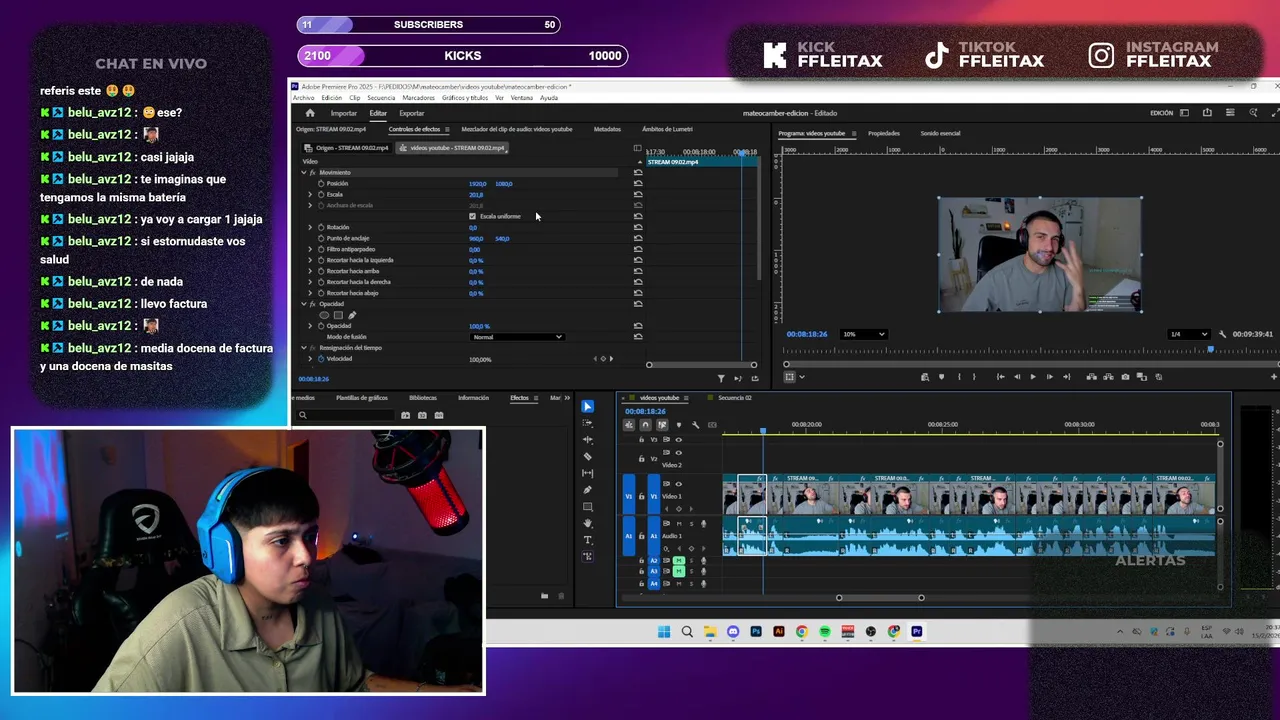Expand the Rotación property
1280x720 pixels.
point(310,227)
